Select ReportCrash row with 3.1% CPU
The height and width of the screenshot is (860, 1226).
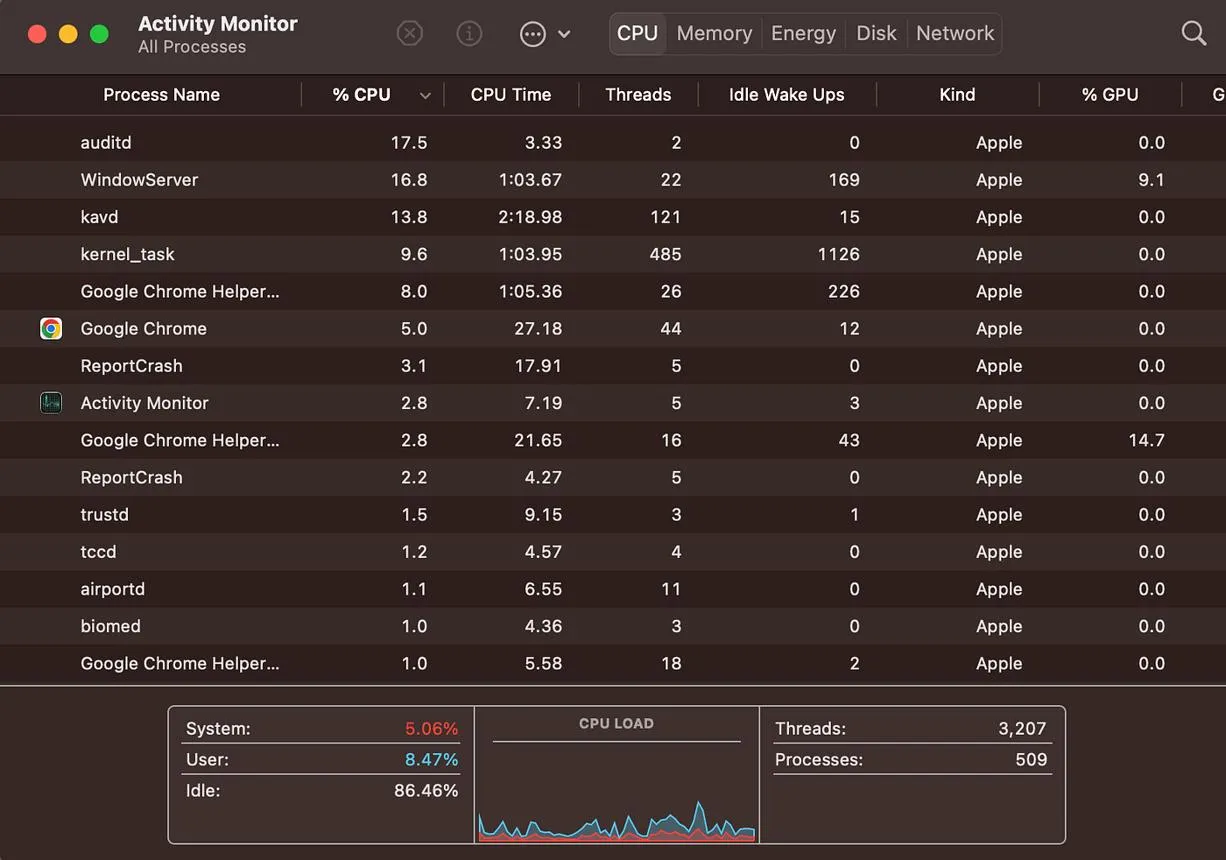tap(613, 366)
